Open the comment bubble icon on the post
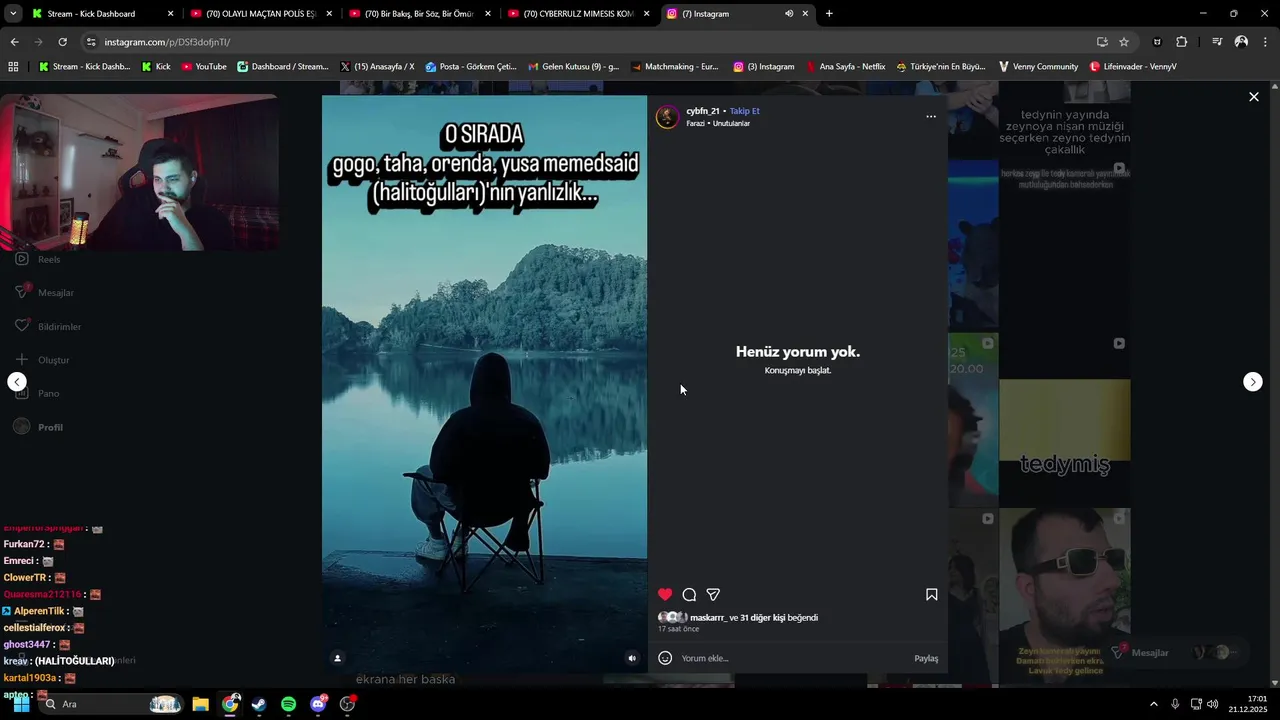Viewport: 1280px width, 720px height. coord(689,594)
